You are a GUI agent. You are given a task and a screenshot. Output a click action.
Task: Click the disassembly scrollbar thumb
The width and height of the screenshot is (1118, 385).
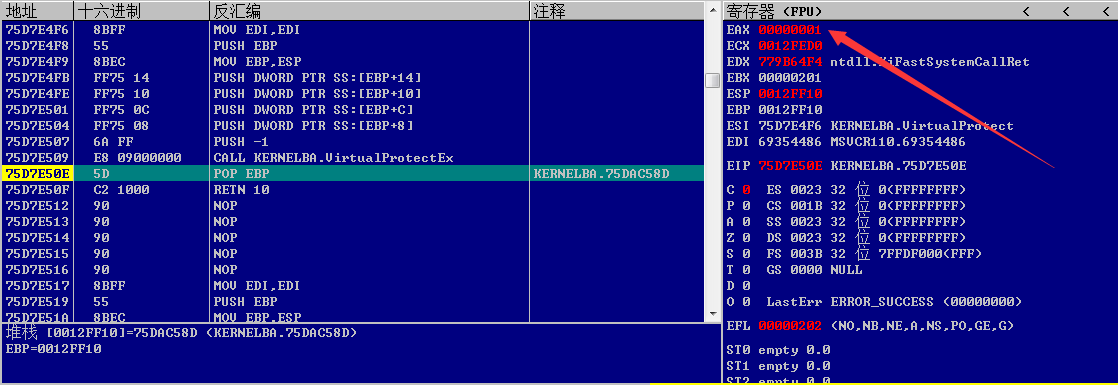click(712, 80)
